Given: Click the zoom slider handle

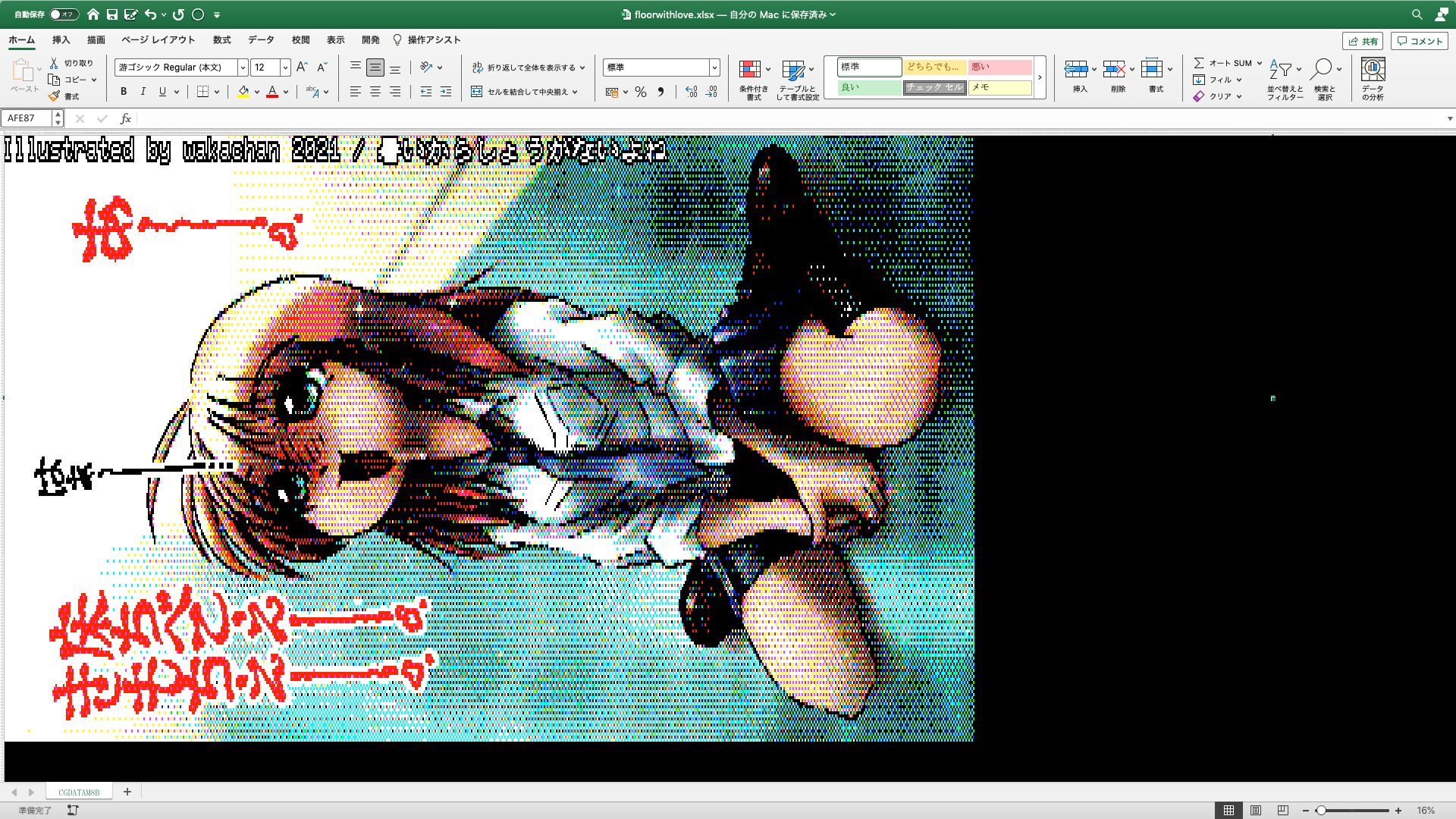Looking at the screenshot, I should pos(1320,811).
